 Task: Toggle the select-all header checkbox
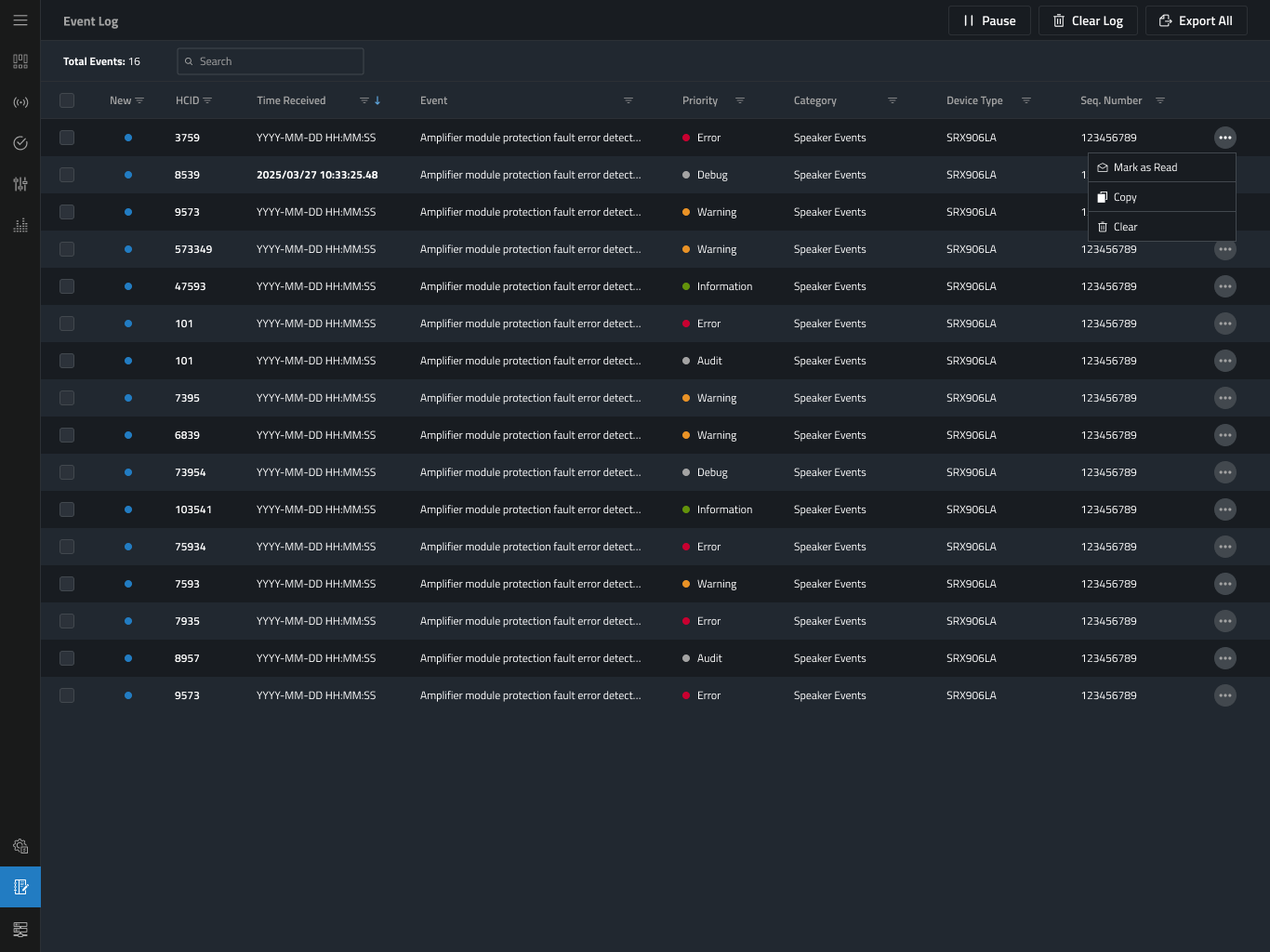coord(67,100)
